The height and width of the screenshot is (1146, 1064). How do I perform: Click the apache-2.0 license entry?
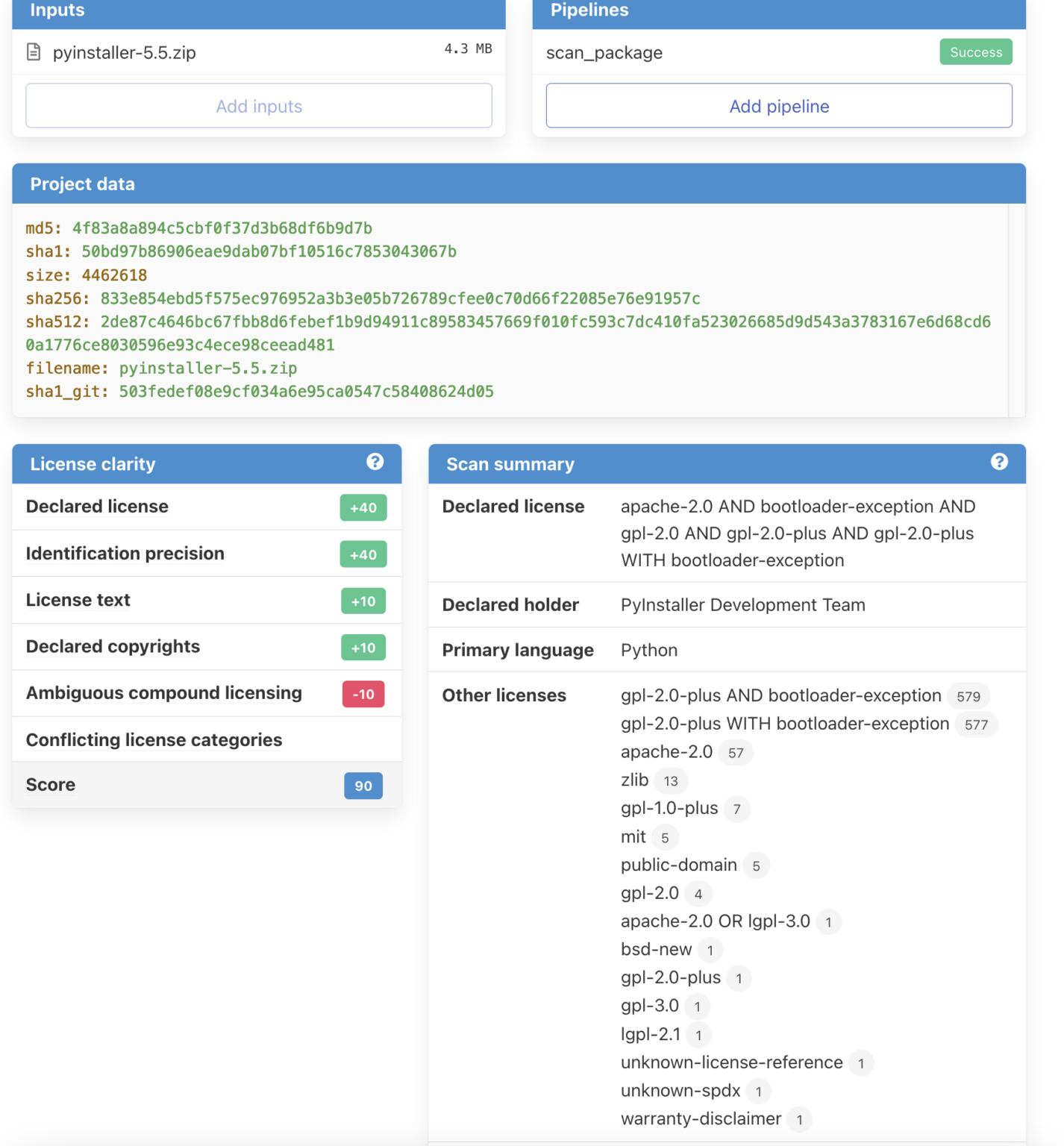[666, 752]
